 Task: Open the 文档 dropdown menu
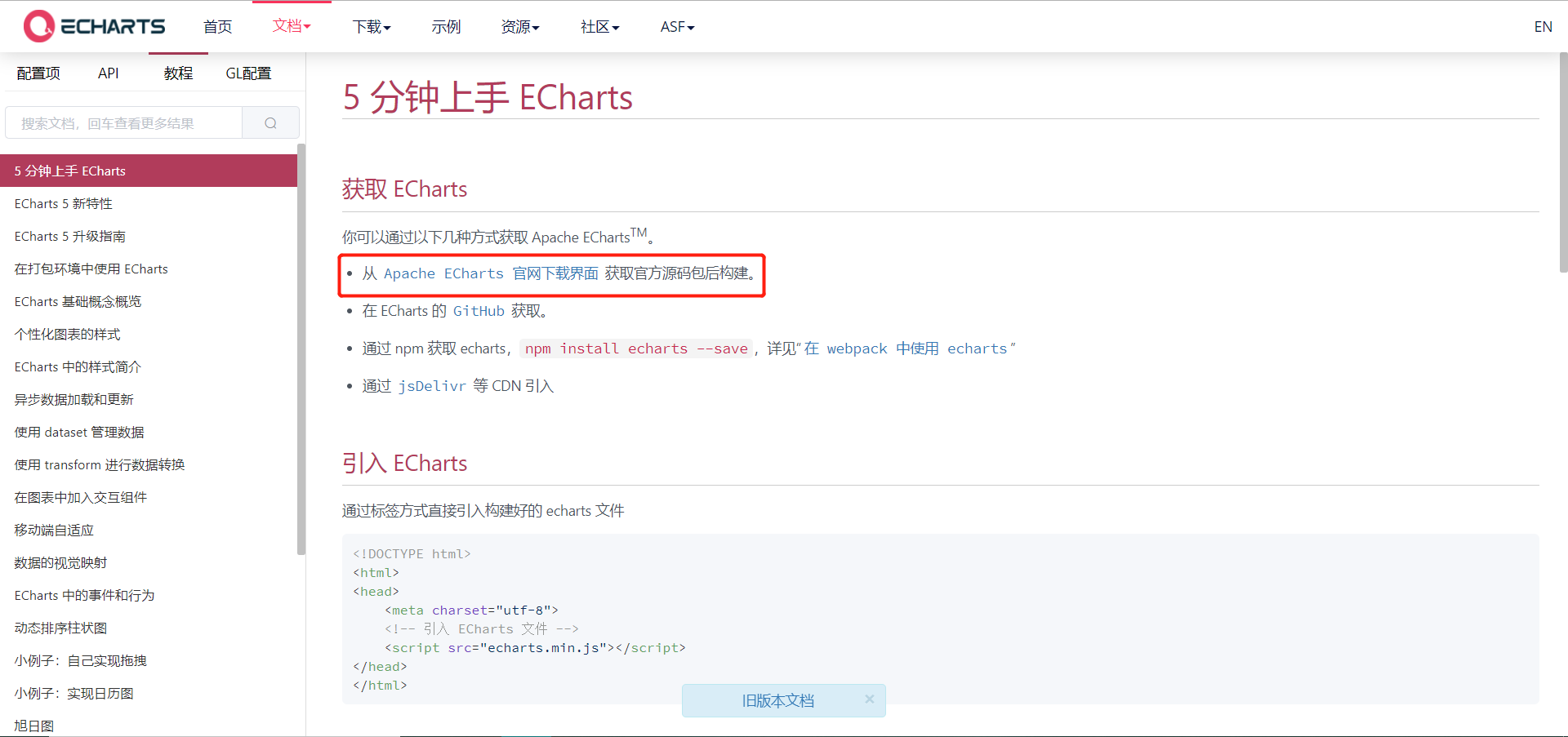(291, 26)
